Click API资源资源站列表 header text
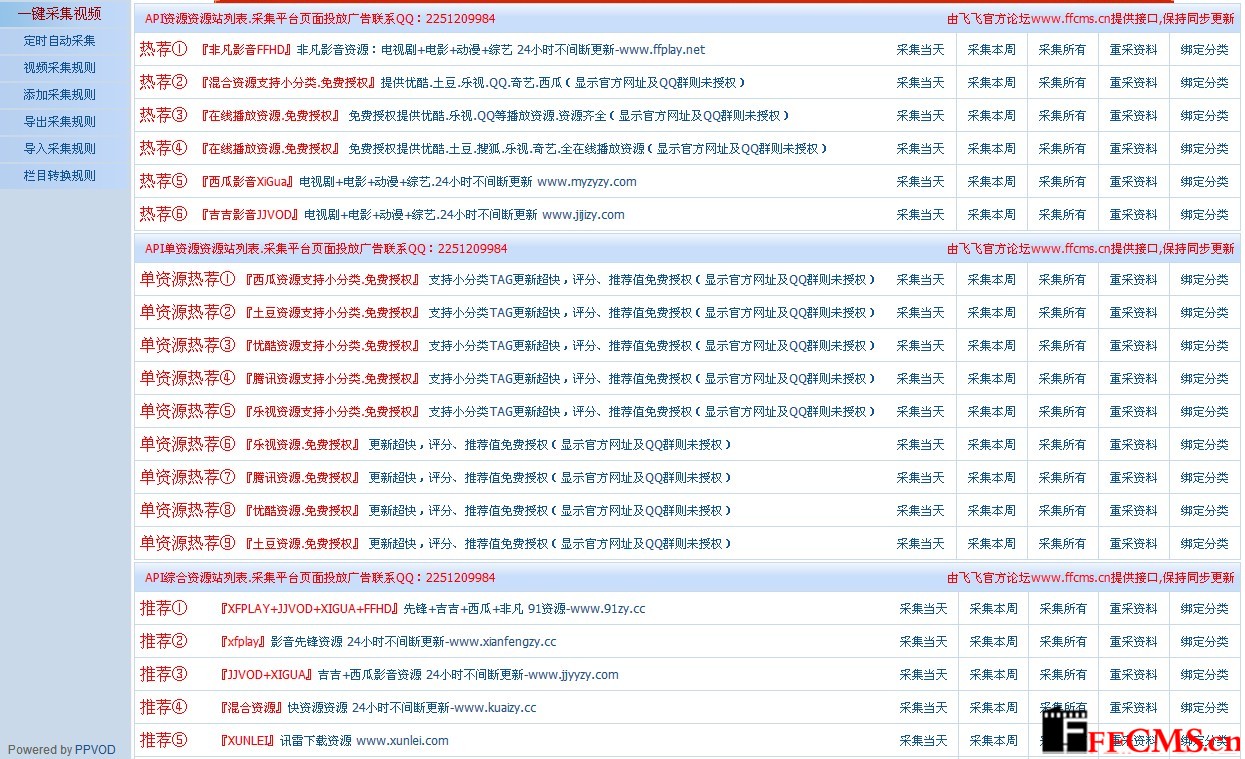This screenshot has height=759, width=1245. (320, 19)
